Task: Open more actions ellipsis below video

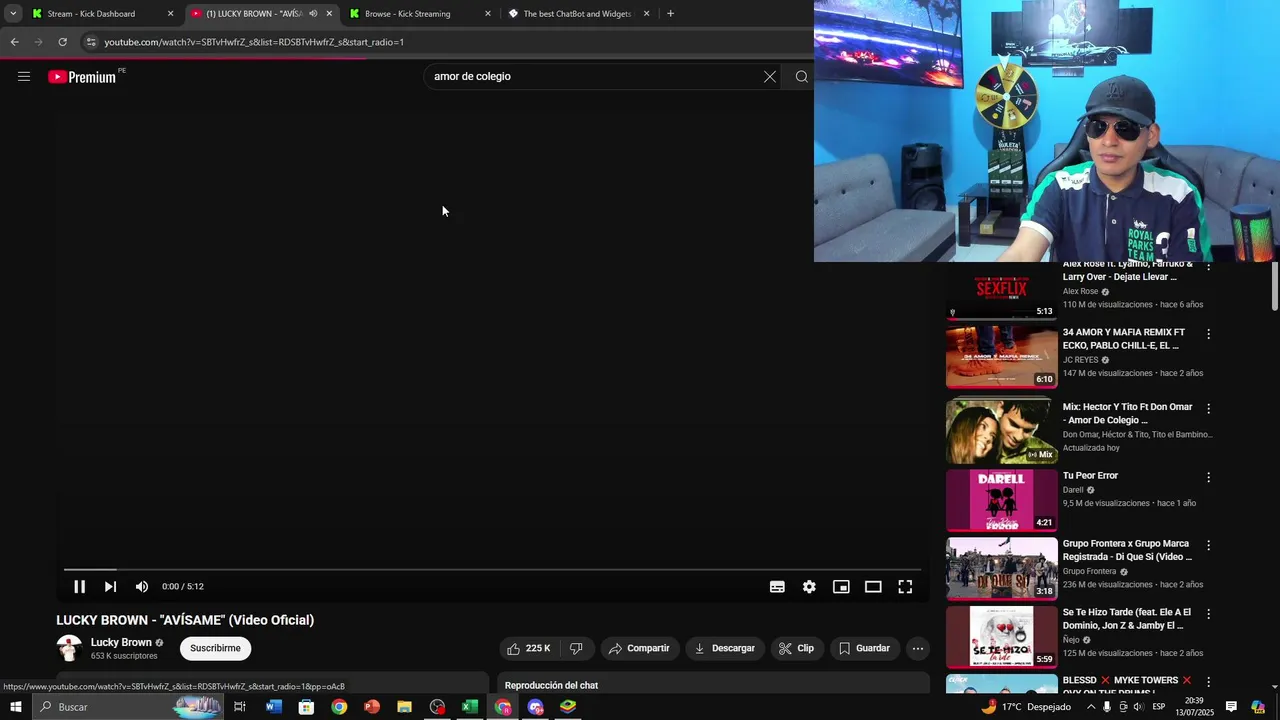Action: (918, 648)
